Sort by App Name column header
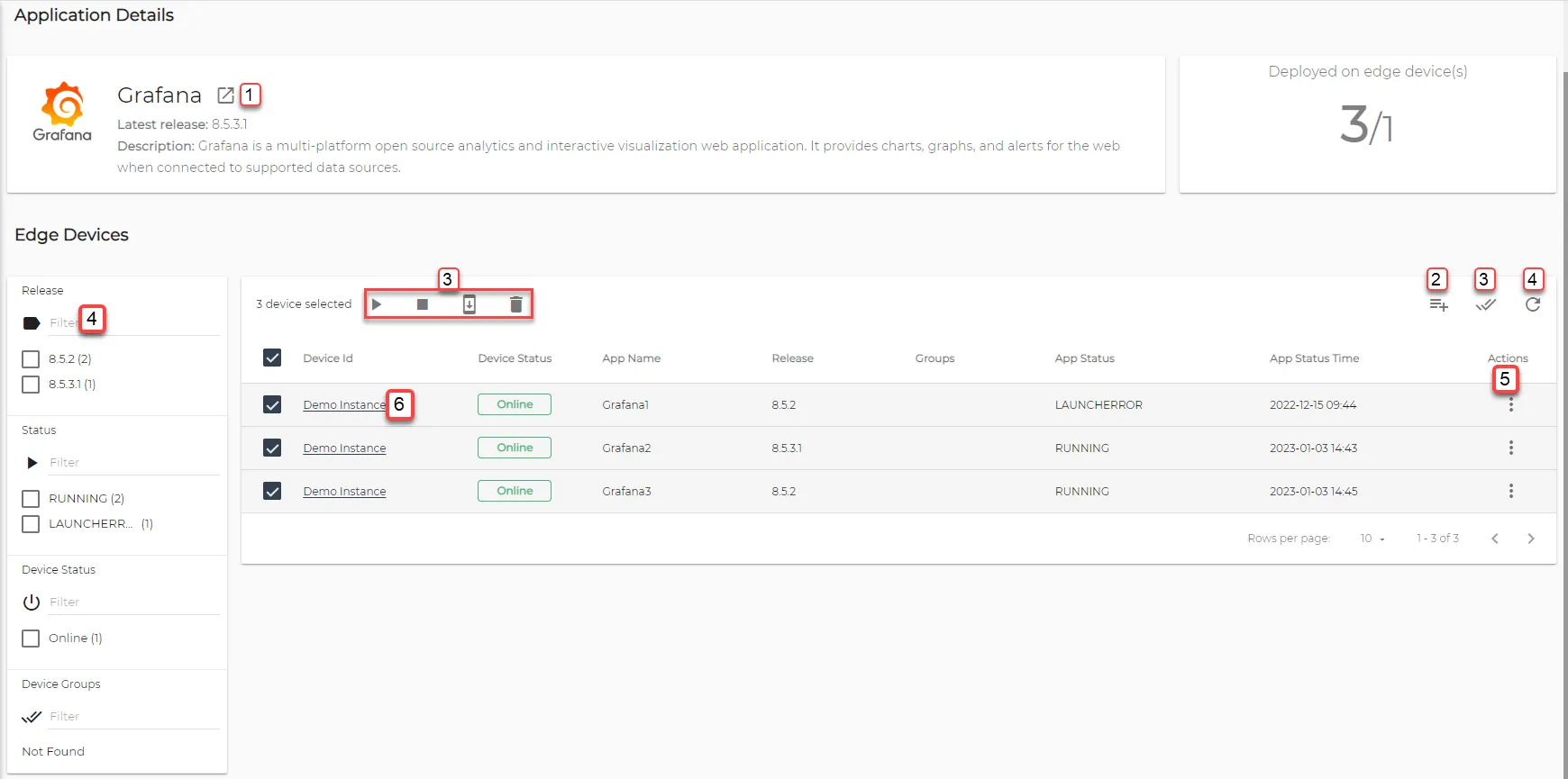Screen dimensions: 1568x779 point(632,358)
